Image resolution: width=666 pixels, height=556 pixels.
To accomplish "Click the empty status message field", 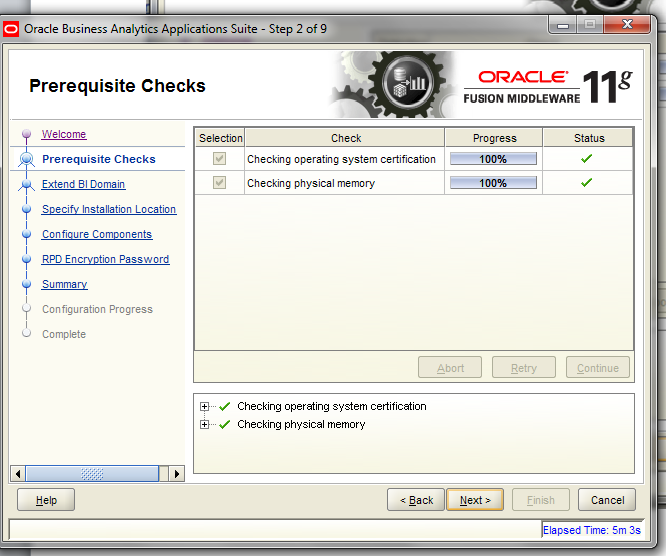I will (x=275, y=530).
